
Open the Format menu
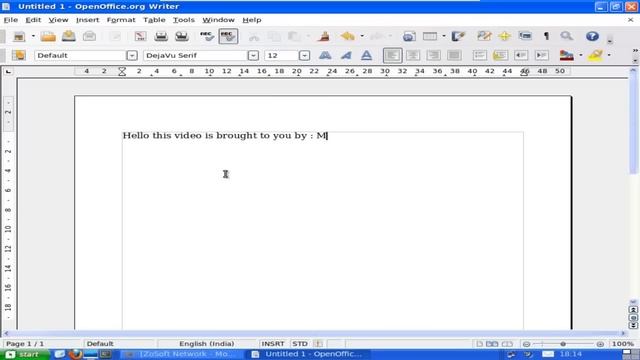121,20
